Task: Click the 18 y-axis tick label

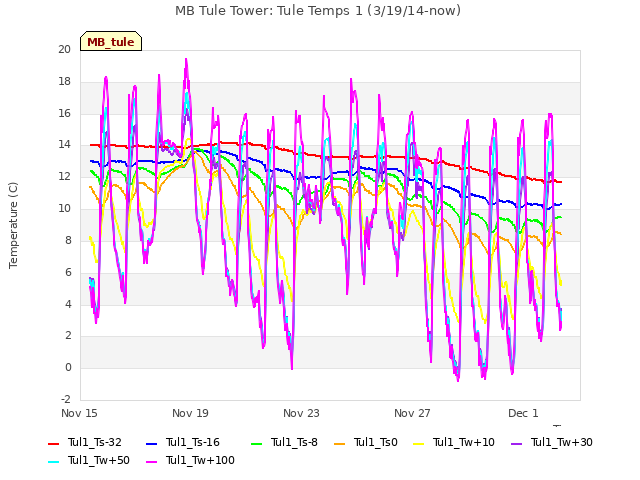Action: [64, 81]
